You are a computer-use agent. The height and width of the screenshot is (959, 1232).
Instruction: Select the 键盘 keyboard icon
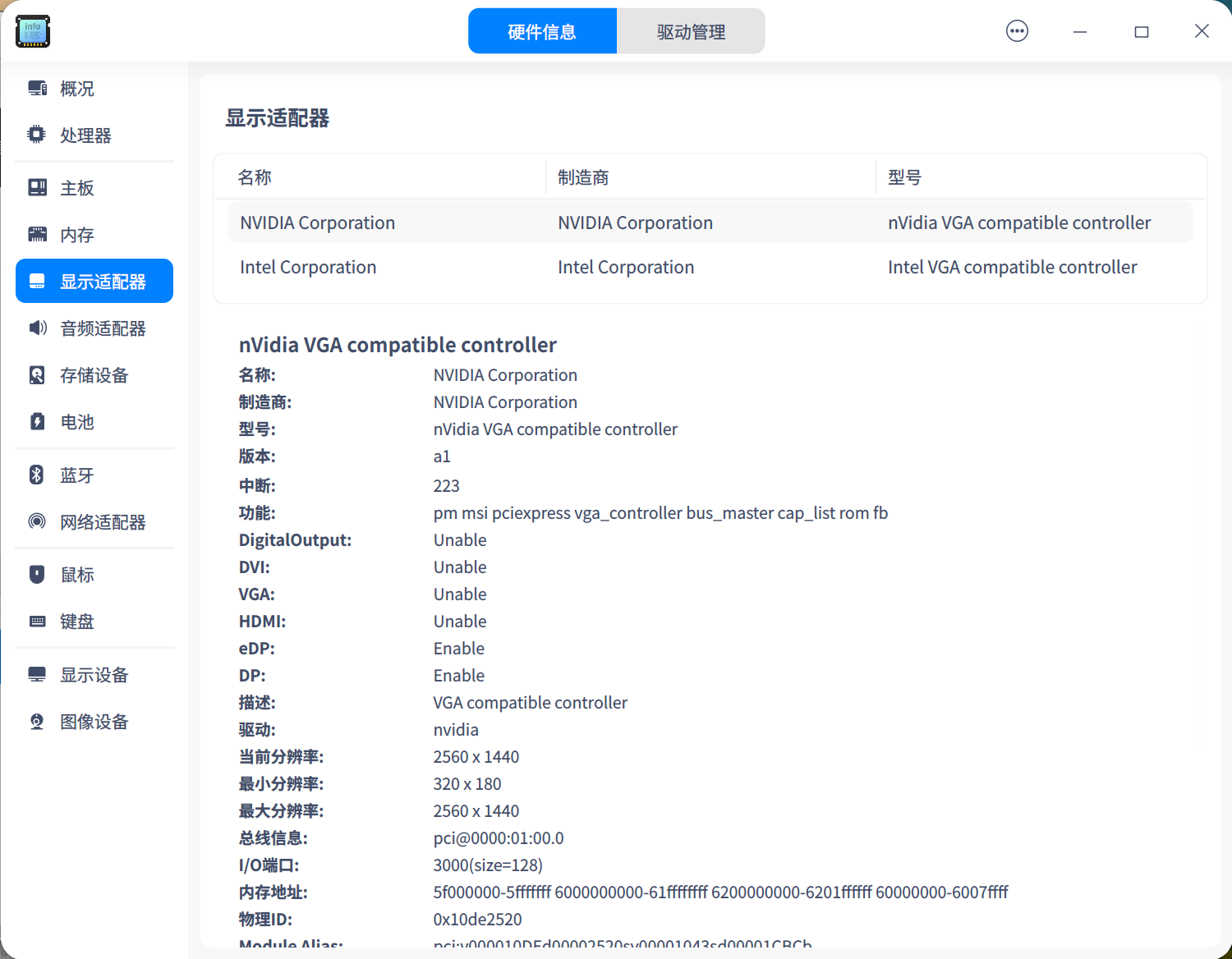tap(37, 621)
